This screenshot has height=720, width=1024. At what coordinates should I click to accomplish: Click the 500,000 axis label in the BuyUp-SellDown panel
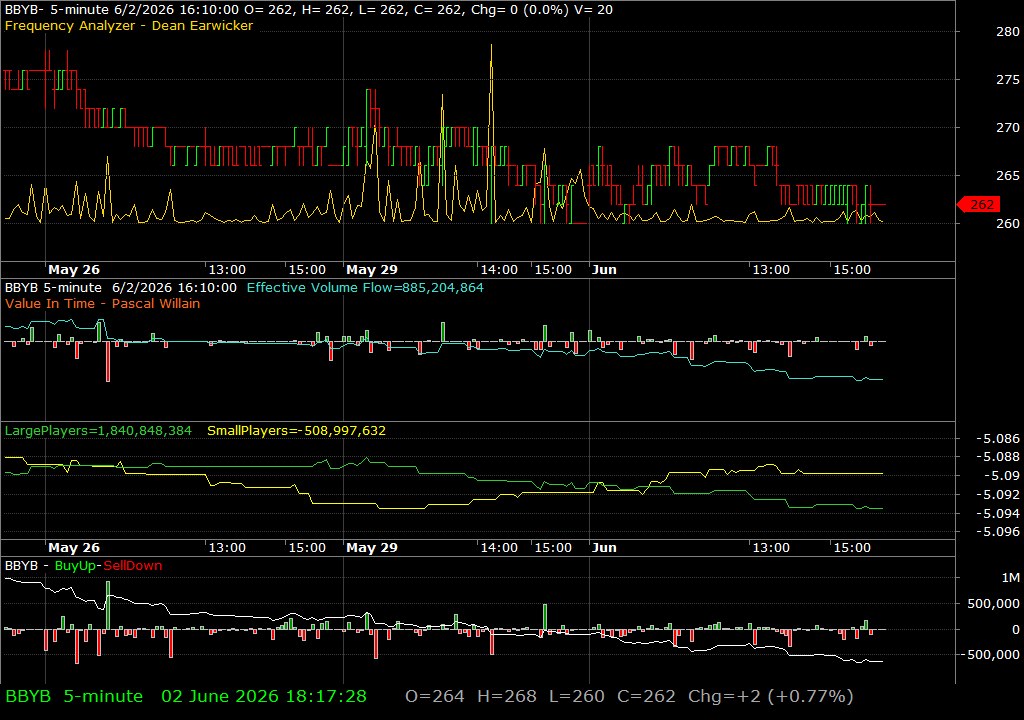[993, 604]
